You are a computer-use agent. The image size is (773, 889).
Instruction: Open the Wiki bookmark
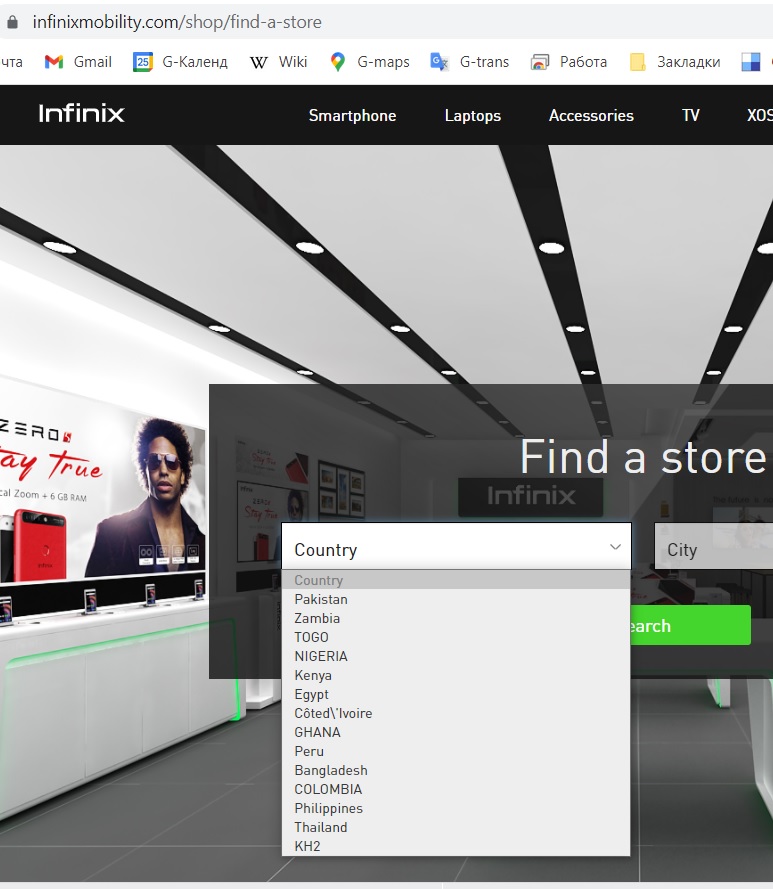pos(279,62)
